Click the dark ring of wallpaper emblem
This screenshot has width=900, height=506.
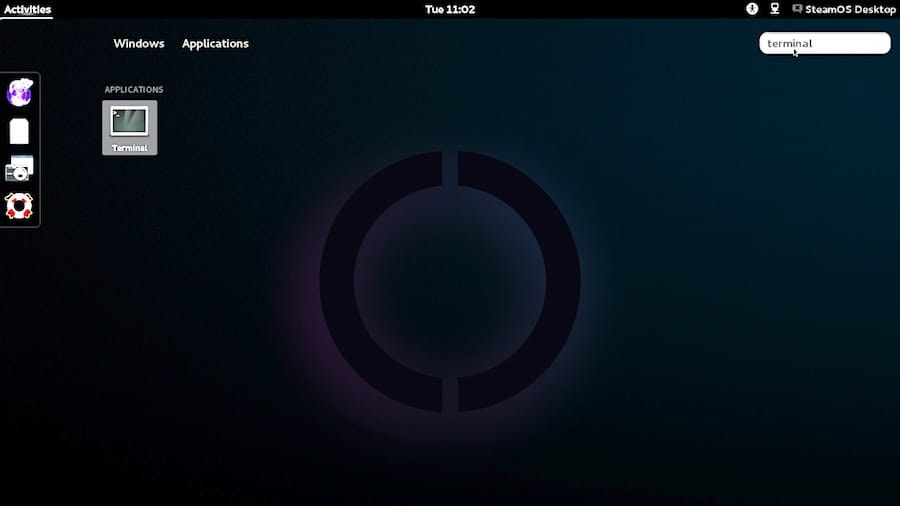(x=336, y=281)
